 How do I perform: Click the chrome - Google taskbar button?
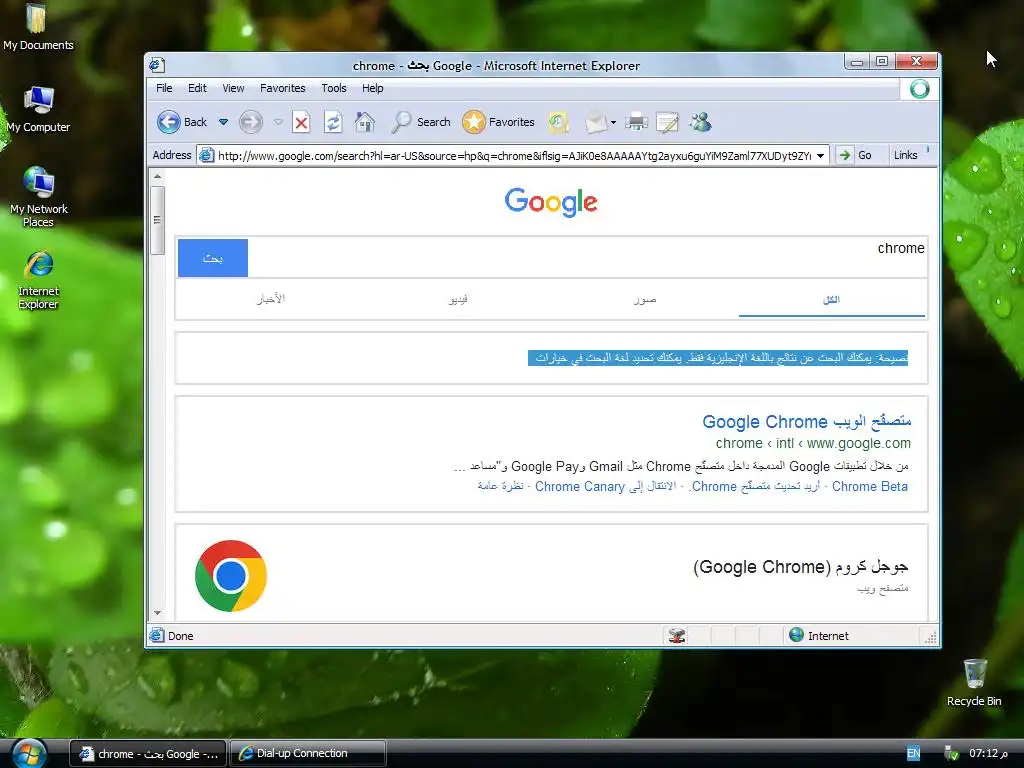click(148, 753)
